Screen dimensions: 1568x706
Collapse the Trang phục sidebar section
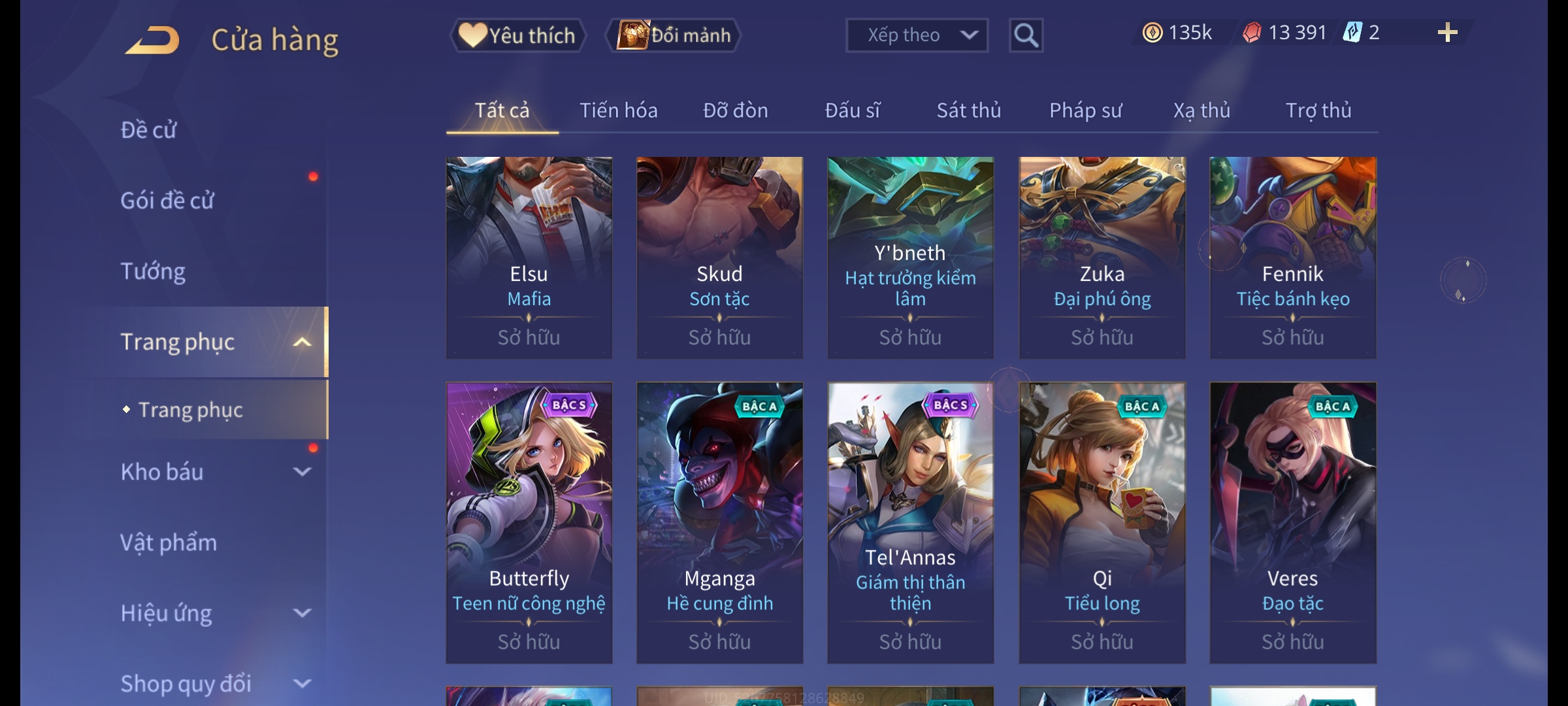coord(302,342)
